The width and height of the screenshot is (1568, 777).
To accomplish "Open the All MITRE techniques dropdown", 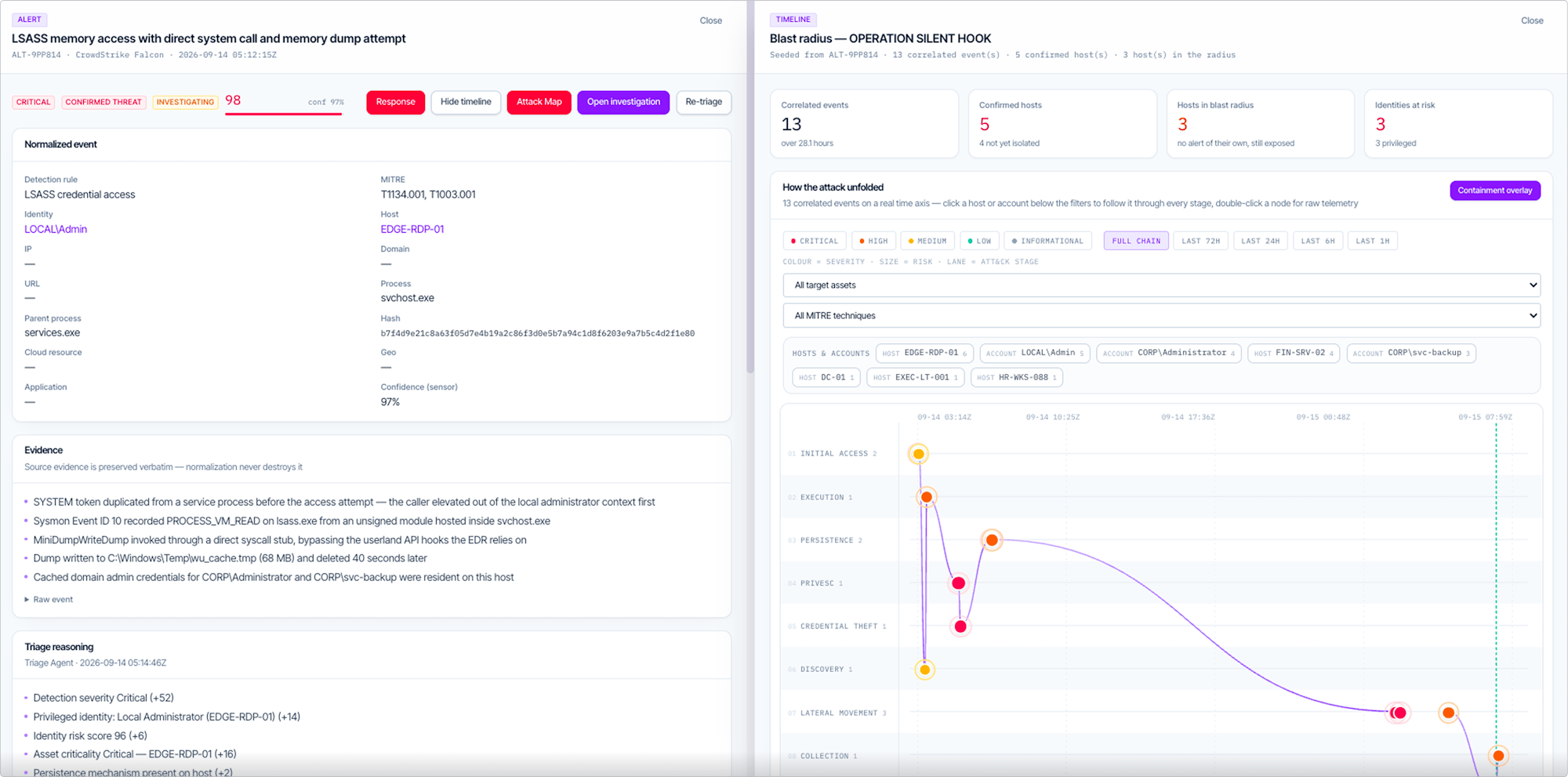I will click(x=1162, y=316).
